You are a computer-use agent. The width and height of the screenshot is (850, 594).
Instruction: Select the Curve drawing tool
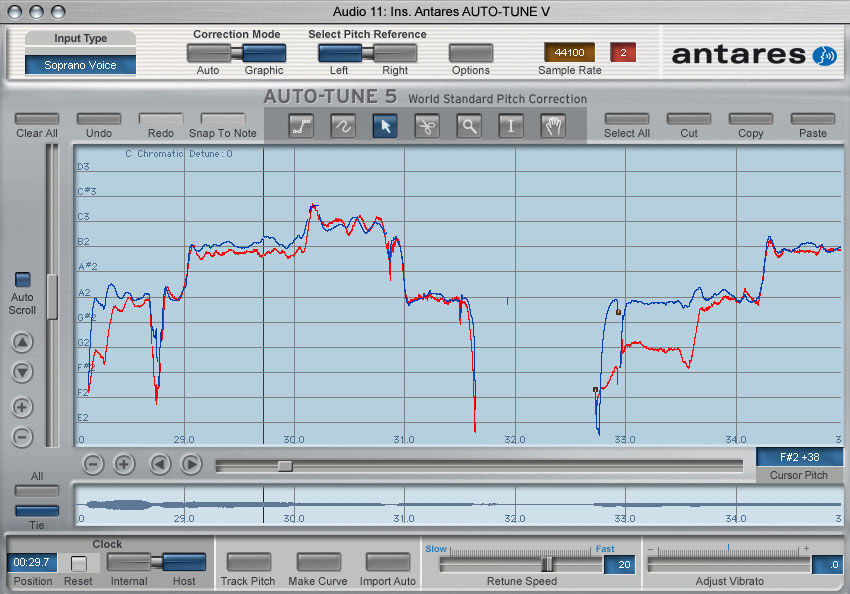[343, 126]
